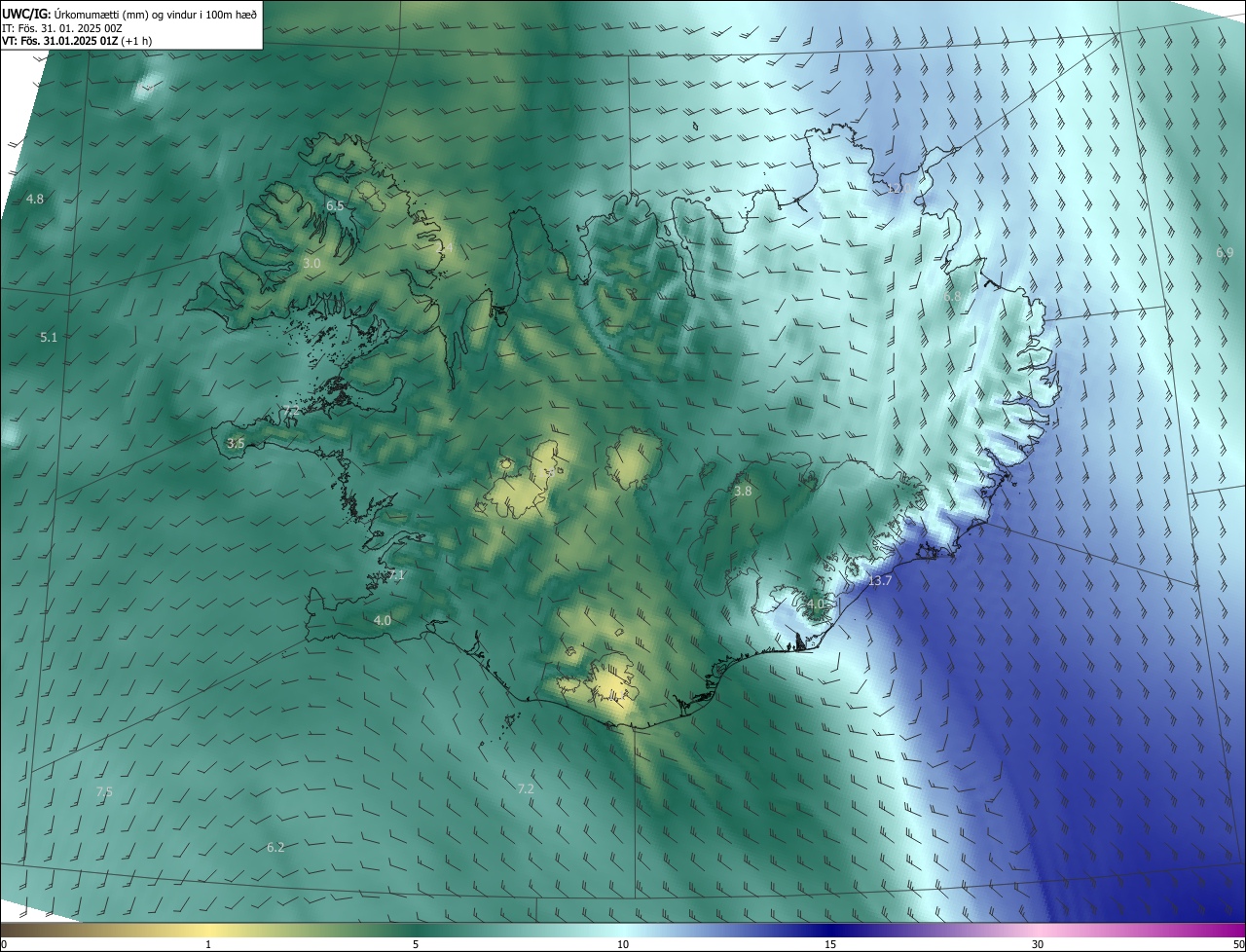Click the 5.1 value label over the ocean

(49, 338)
